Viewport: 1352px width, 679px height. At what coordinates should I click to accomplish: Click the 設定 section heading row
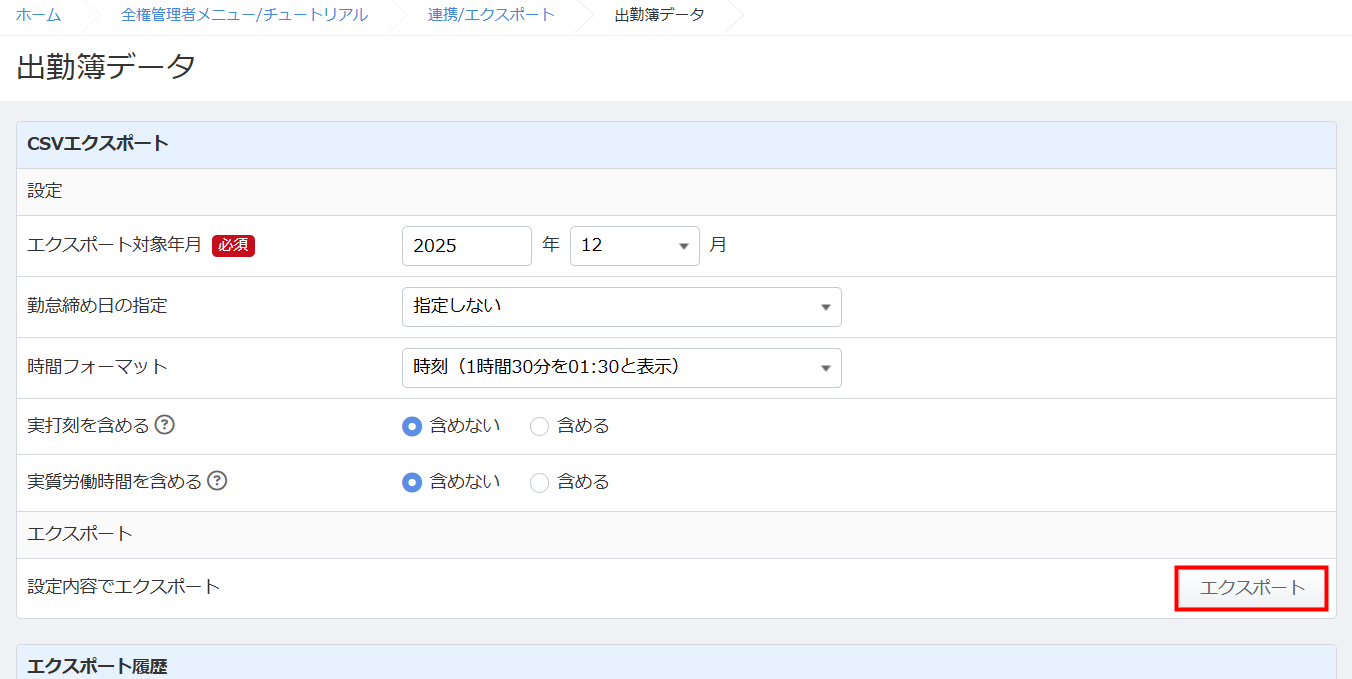point(45,191)
